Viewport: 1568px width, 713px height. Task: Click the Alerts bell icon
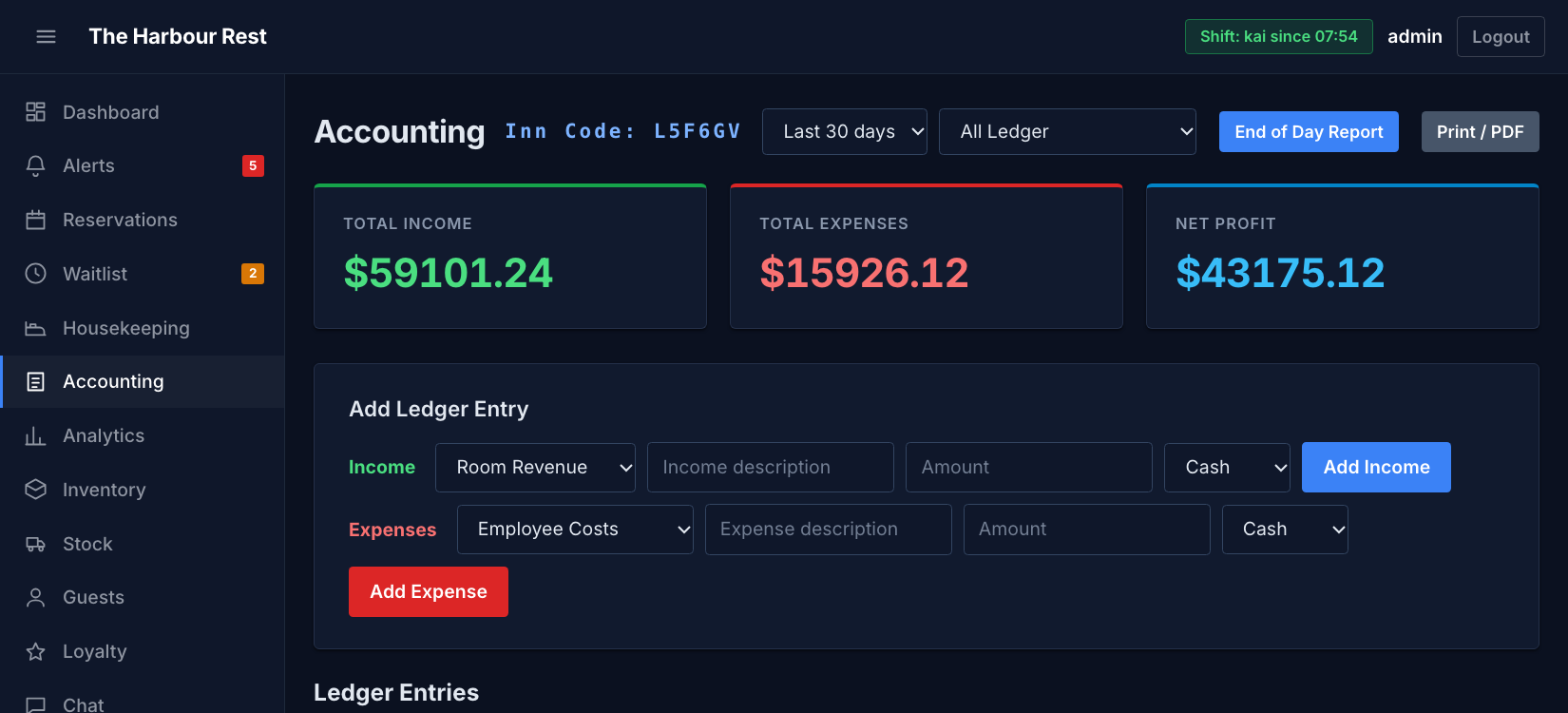tap(35, 165)
